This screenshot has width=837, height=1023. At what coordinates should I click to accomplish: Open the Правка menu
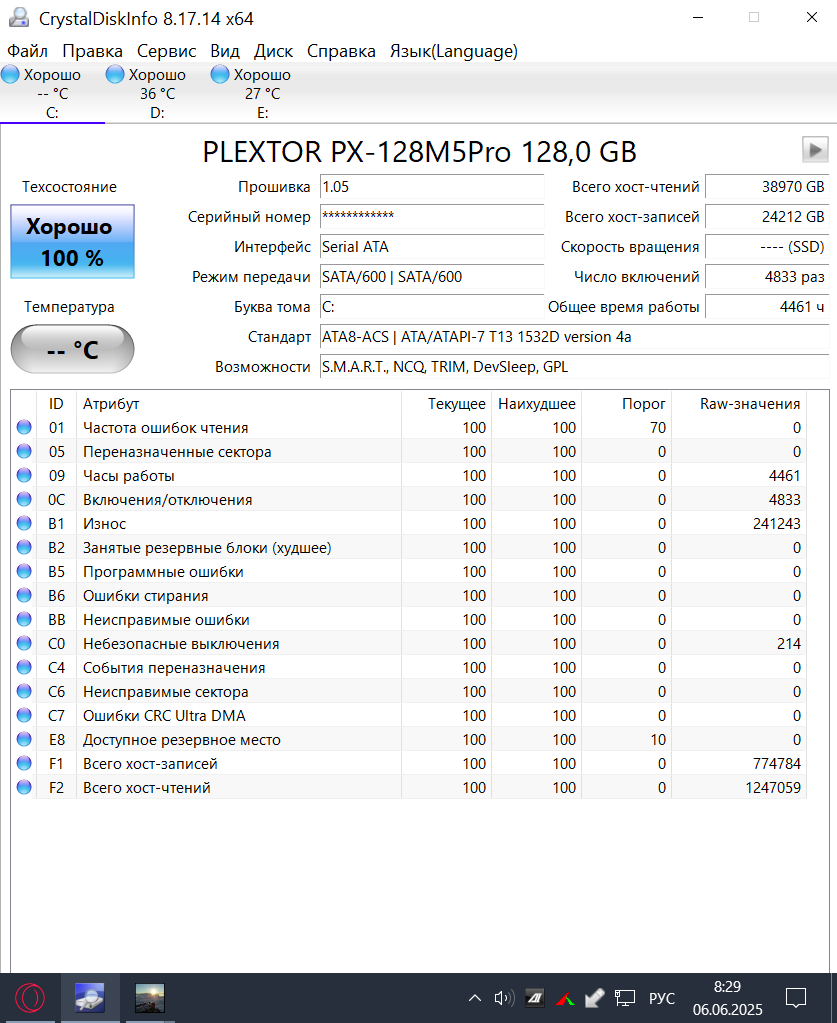pos(93,51)
